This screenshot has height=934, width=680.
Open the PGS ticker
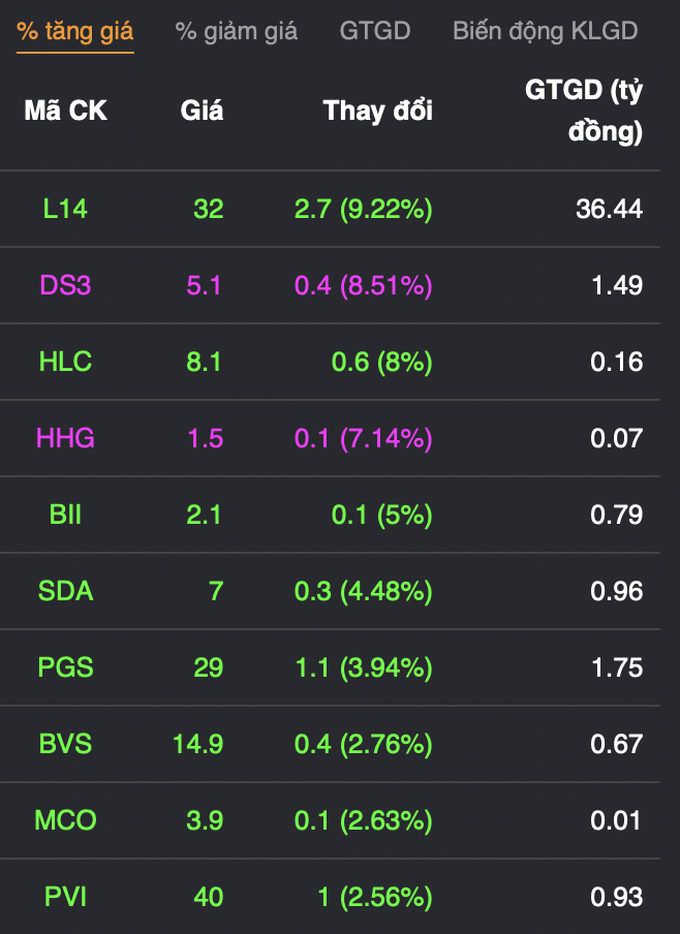point(66,668)
